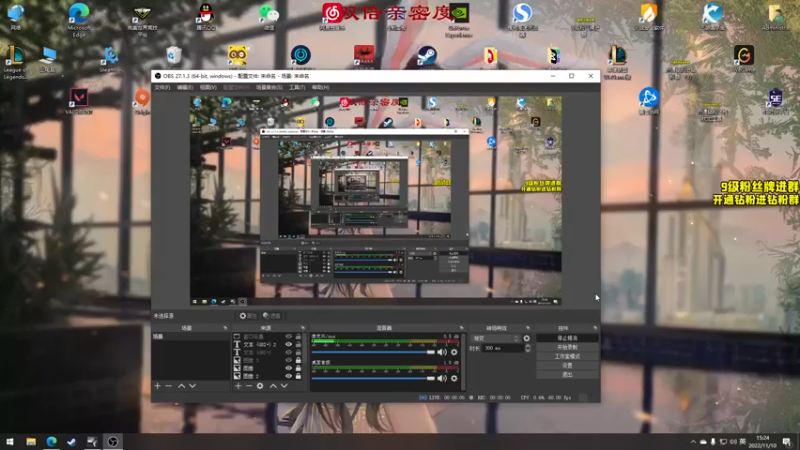Screen dimensions: 800x450
Task: Open settings gear of second audio mixer channel
Action: [x=454, y=379]
